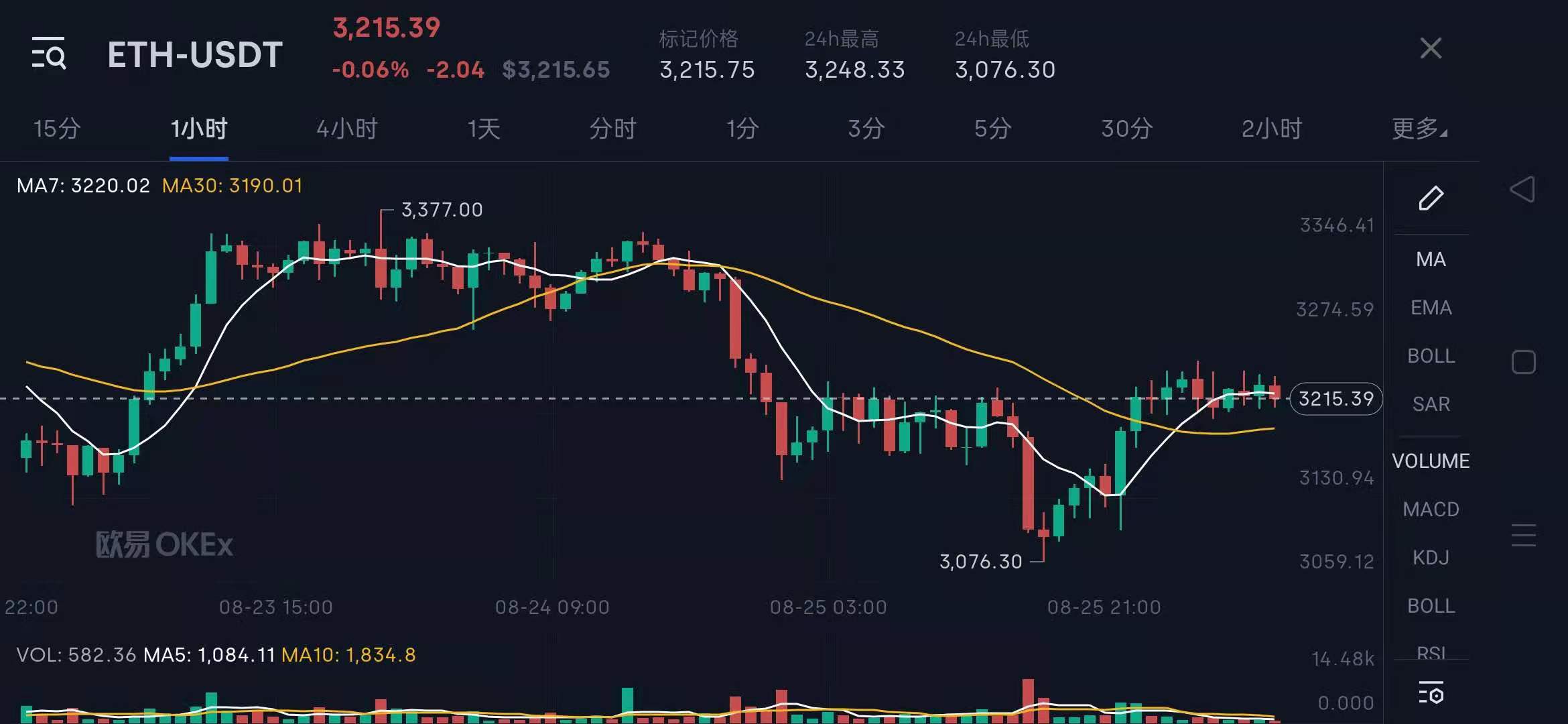Close the chart with the X icon
The width and height of the screenshot is (1568, 724).
[1431, 48]
